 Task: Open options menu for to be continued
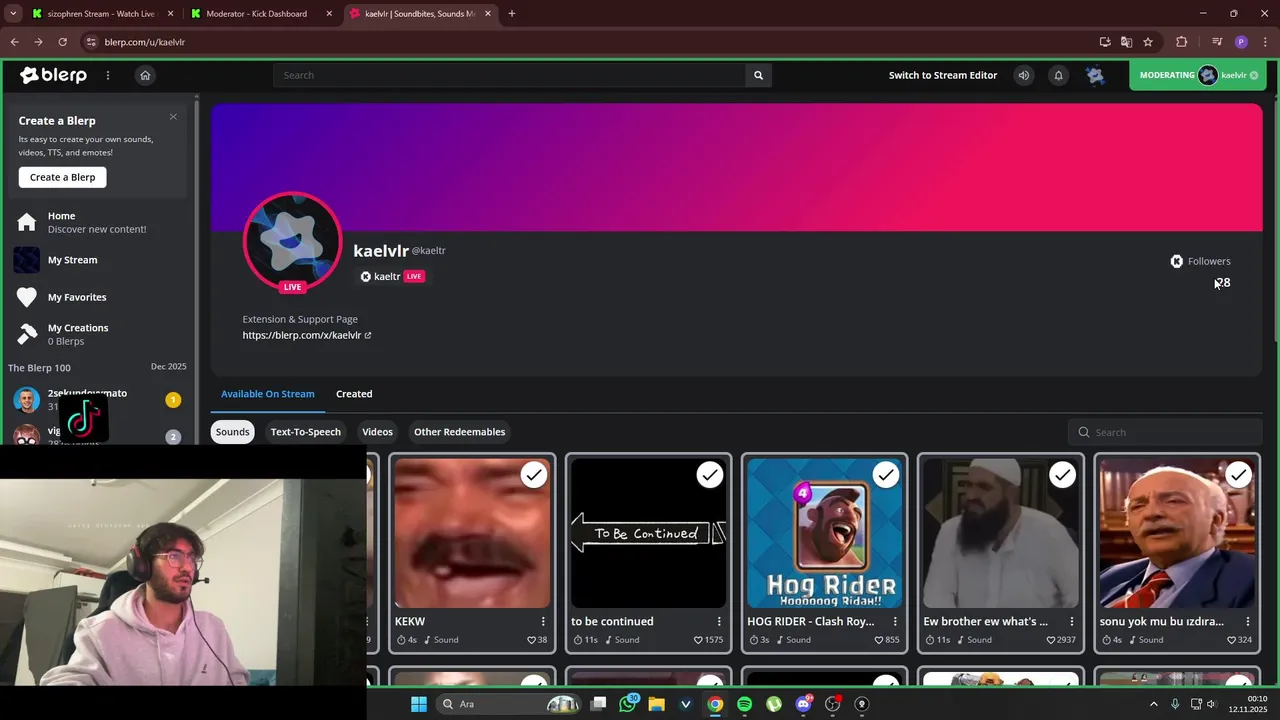[x=719, y=621]
